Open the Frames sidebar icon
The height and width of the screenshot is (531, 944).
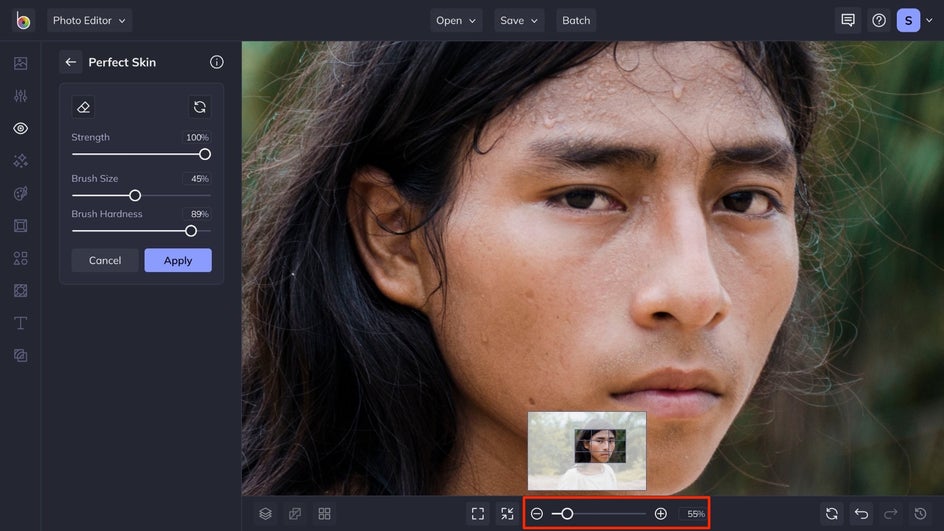[x=20, y=226]
